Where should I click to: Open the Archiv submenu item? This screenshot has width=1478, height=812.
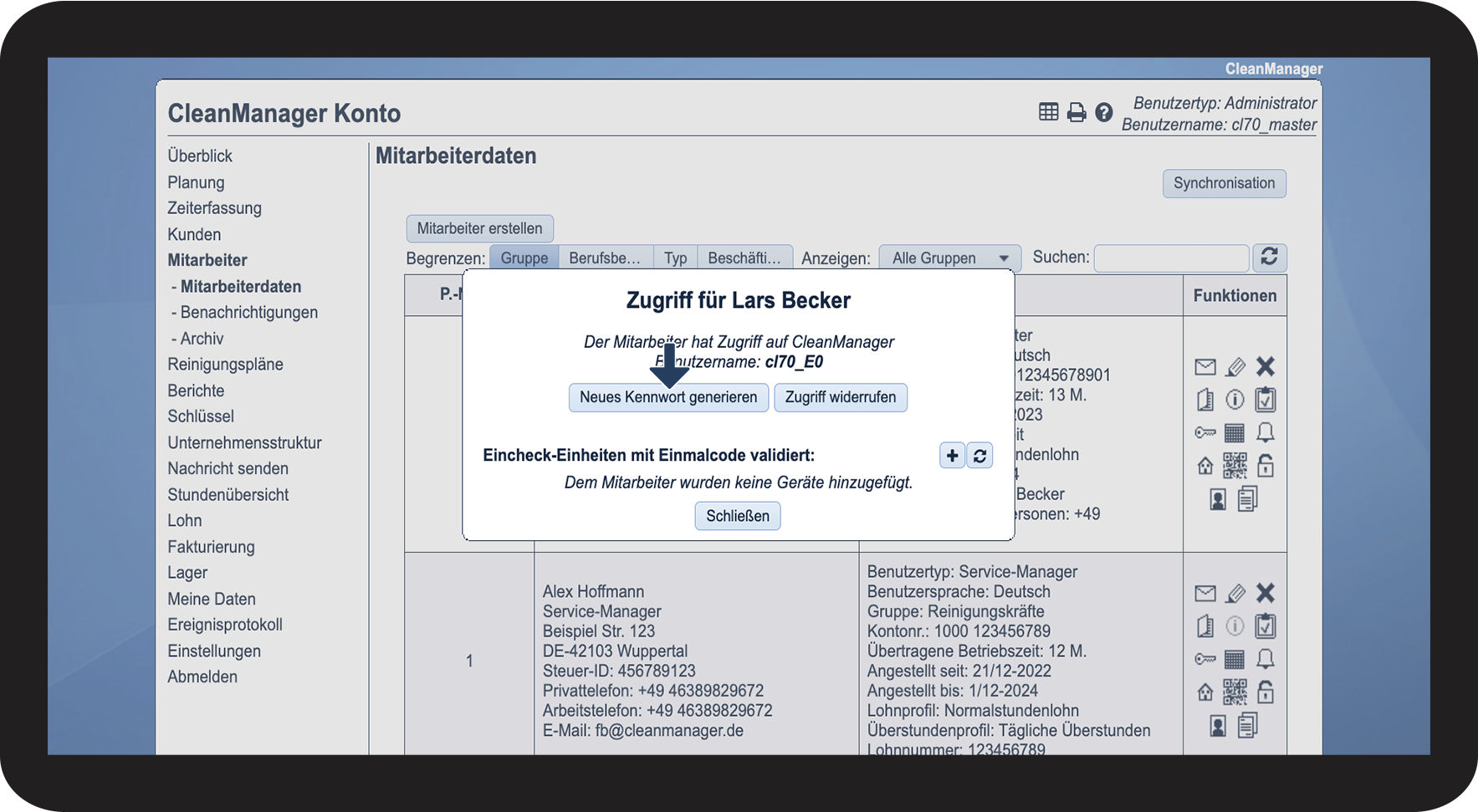pyautogui.click(x=202, y=339)
